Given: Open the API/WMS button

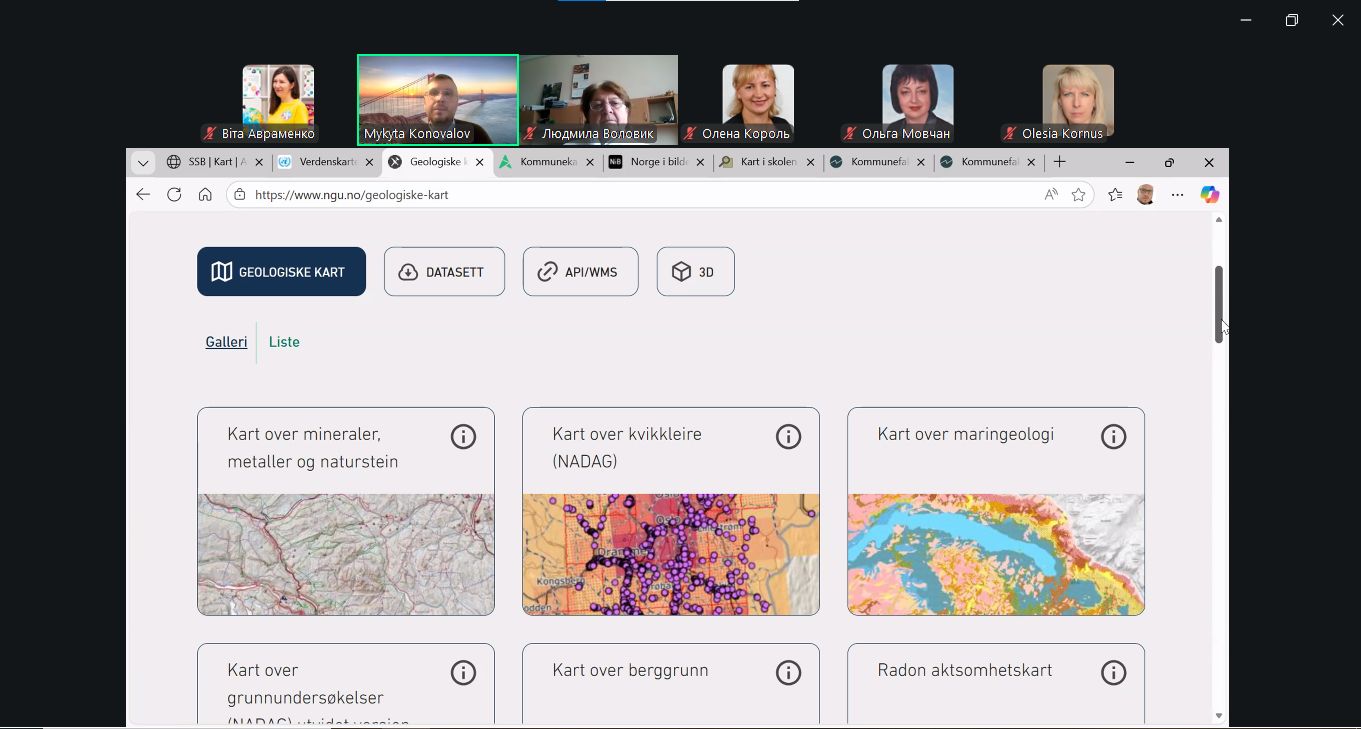Looking at the screenshot, I should [580, 272].
